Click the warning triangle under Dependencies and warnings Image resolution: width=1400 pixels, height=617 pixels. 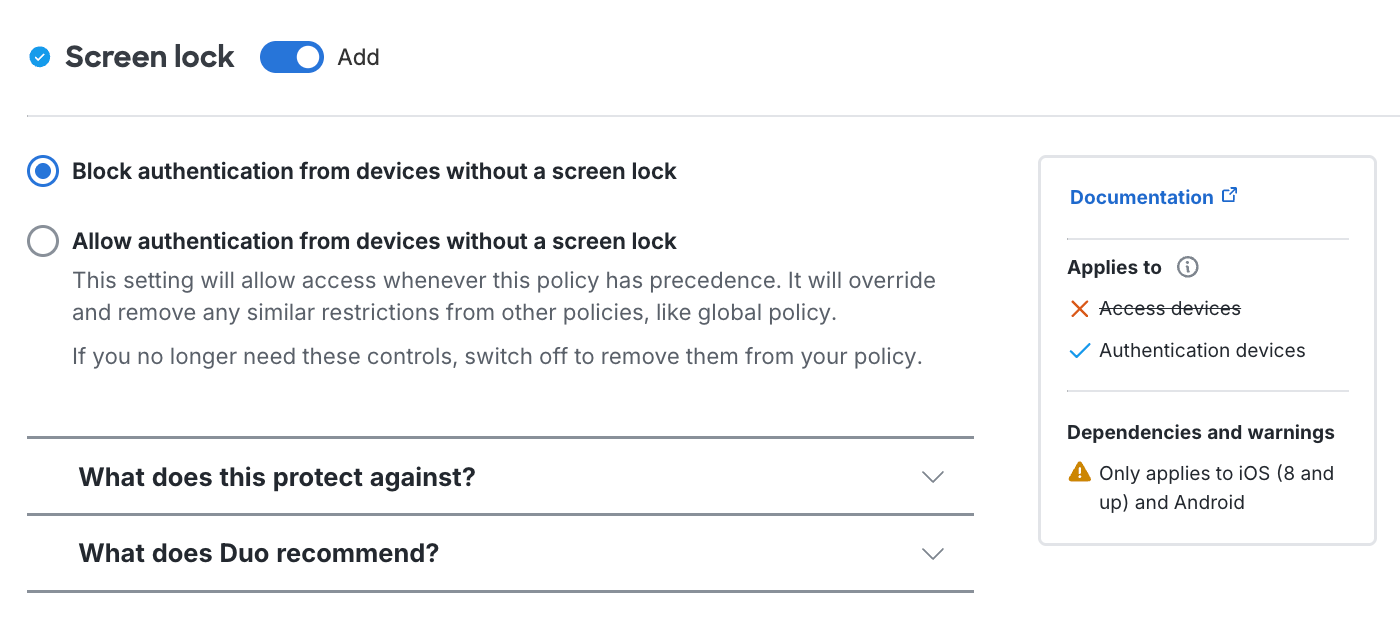tap(1080, 472)
